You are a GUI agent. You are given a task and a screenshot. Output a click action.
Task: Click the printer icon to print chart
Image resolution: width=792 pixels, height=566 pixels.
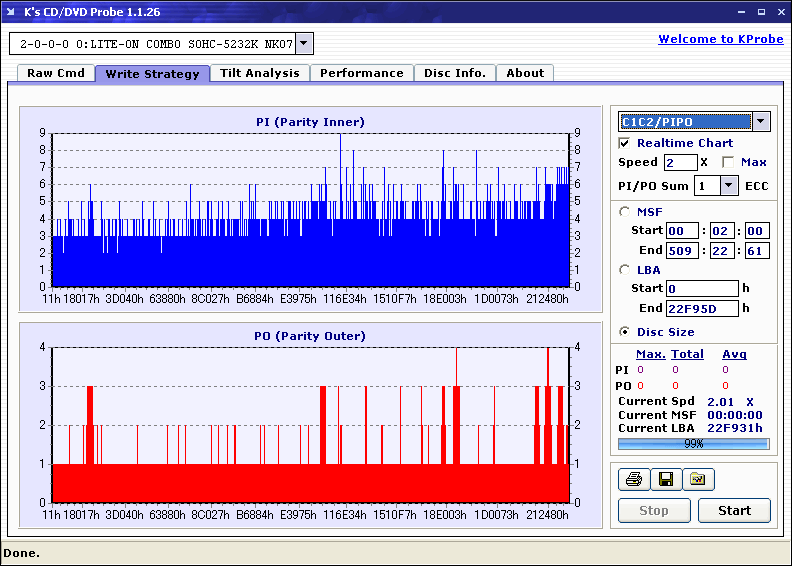click(633, 480)
